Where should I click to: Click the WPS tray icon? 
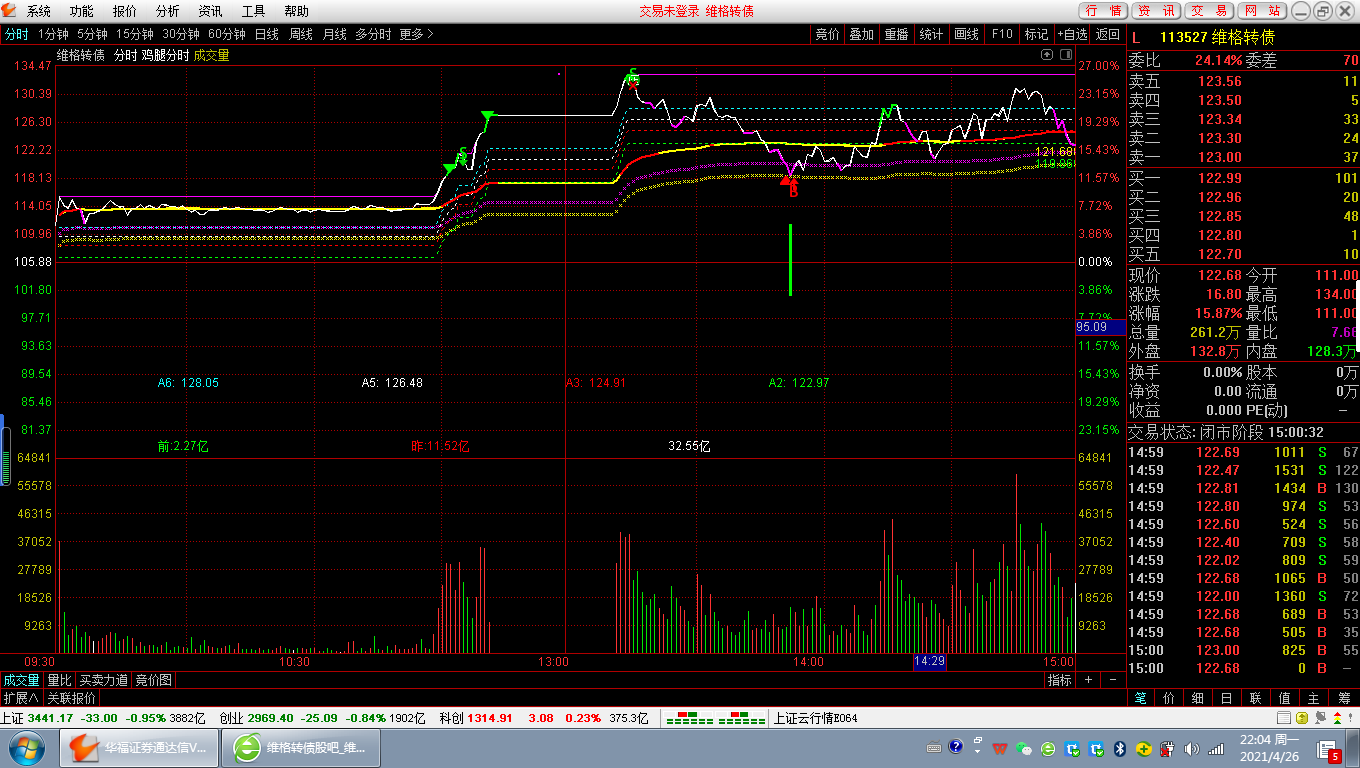(1001, 749)
